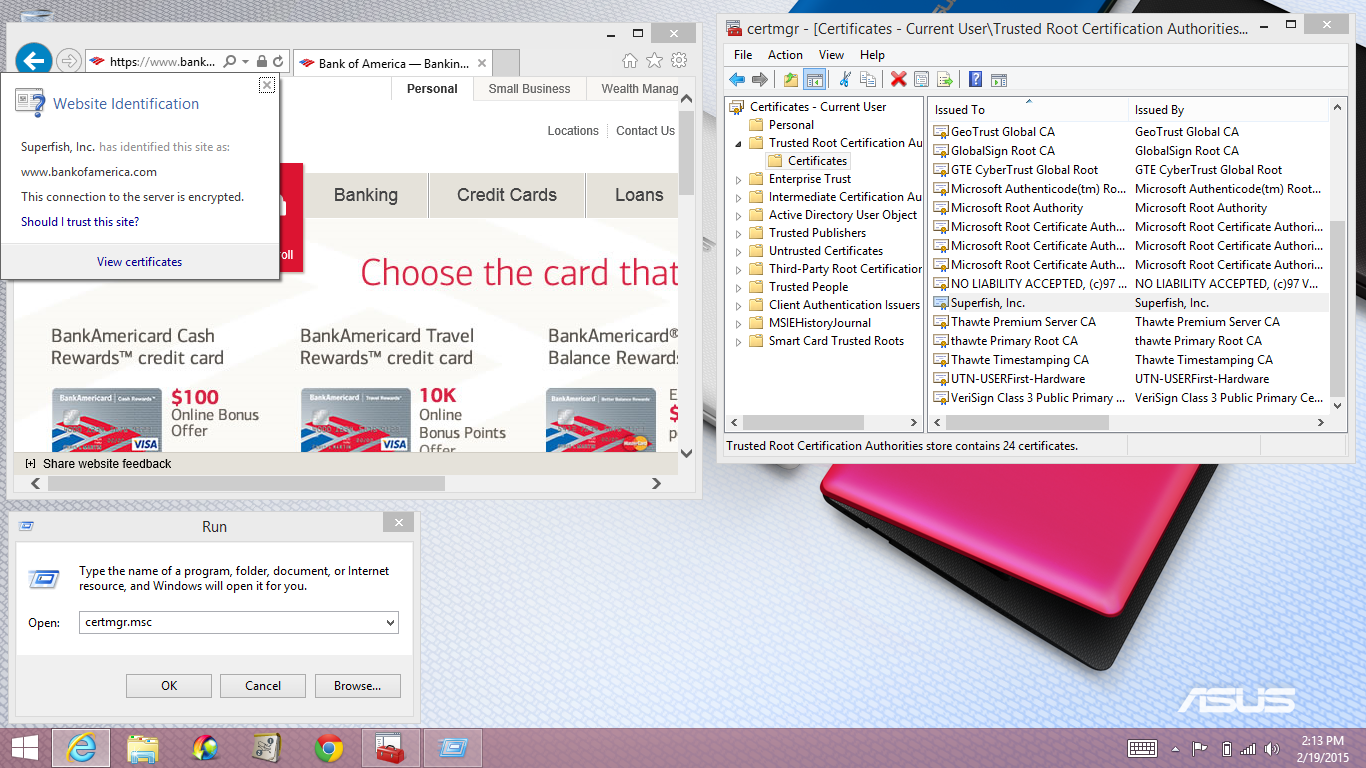Open Locations link on bank page
1366x768 pixels.
pyautogui.click(x=573, y=131)
